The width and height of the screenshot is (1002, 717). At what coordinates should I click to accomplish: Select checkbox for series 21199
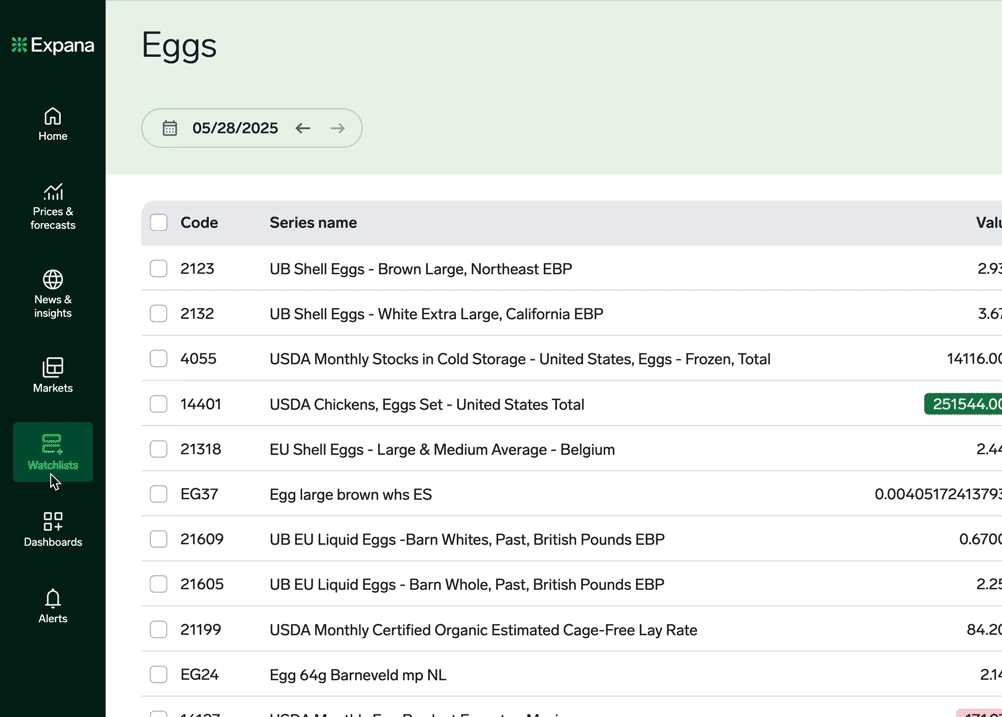[158, 629]
